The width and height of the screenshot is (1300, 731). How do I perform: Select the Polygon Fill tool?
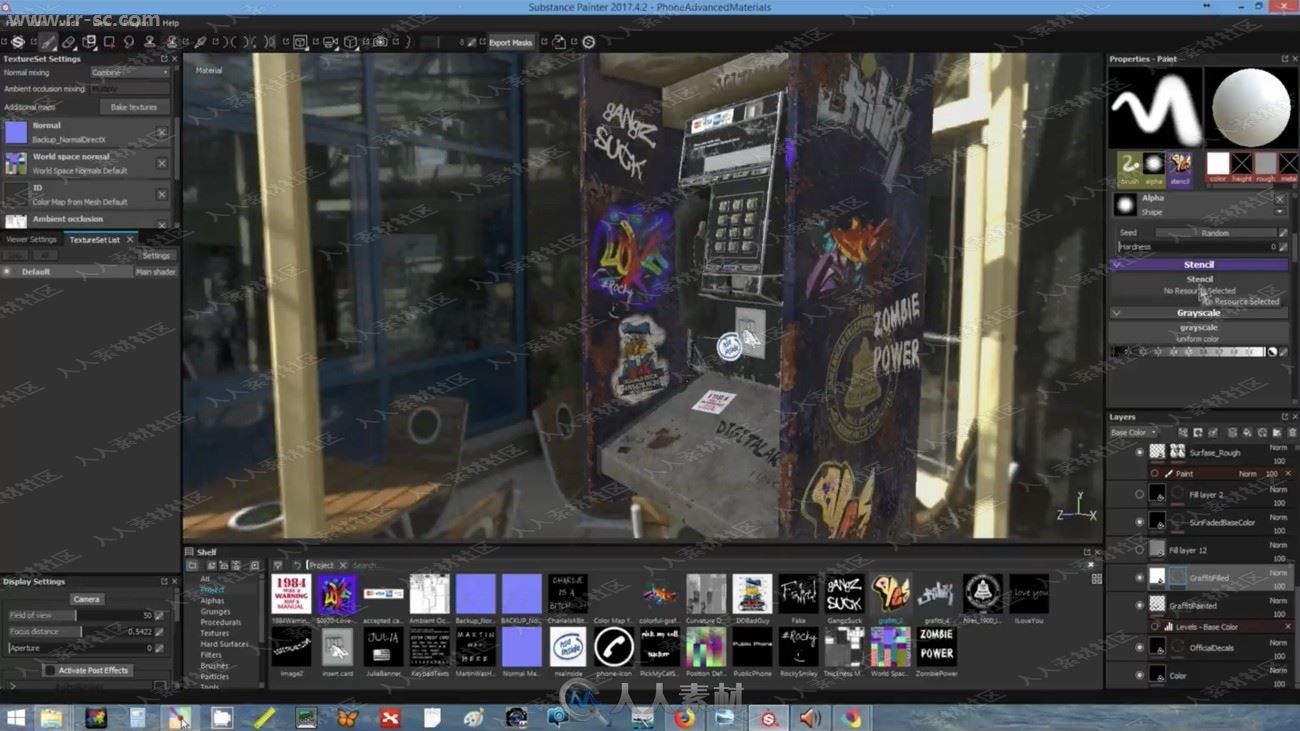tap(109, 42)
